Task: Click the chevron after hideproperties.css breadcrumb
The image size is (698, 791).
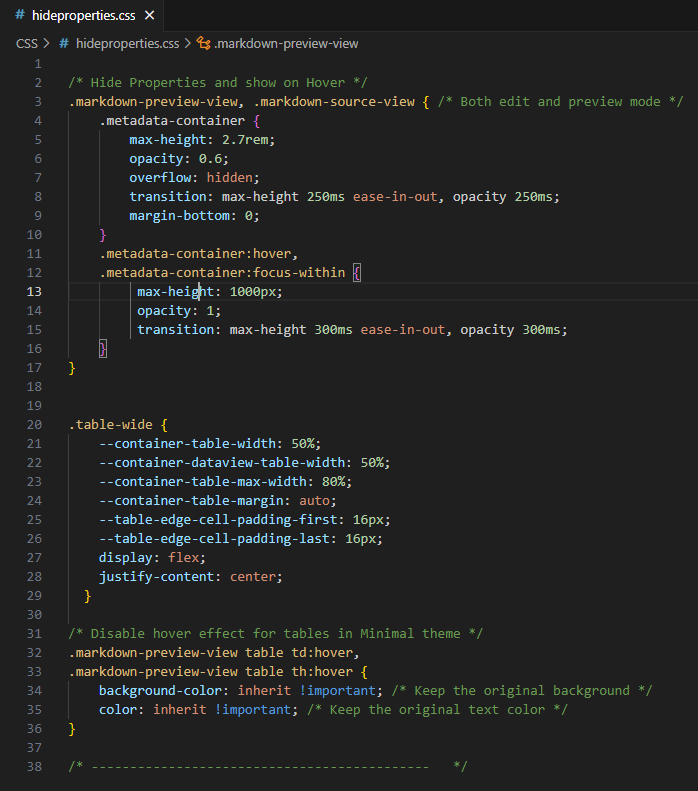Action: (x=188, y=44)
